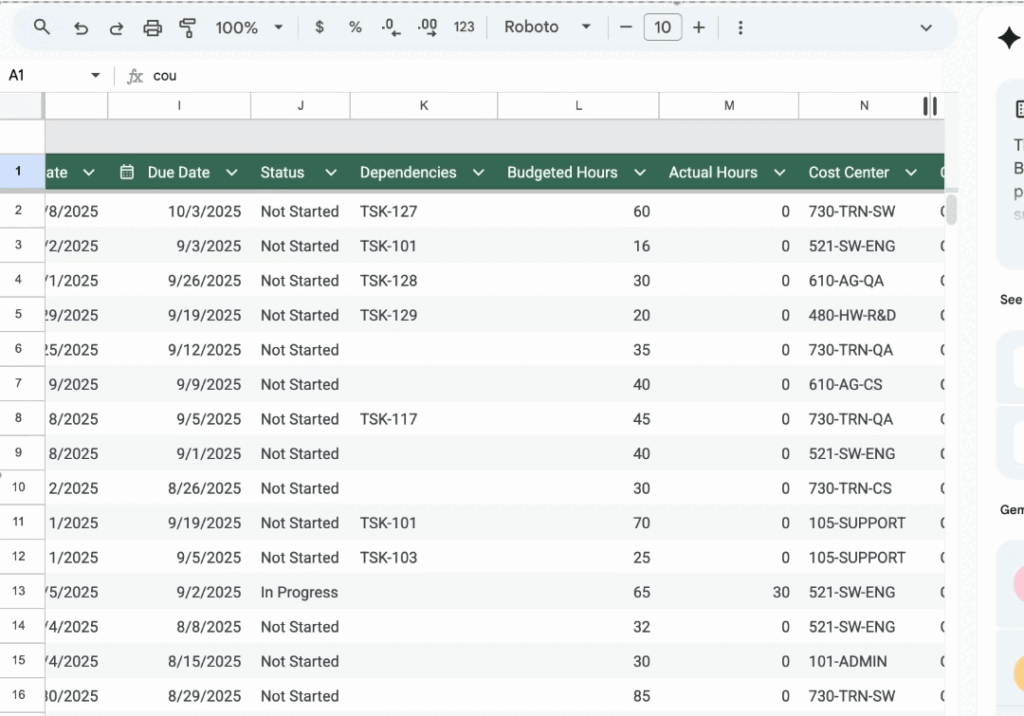Click the A1 name box field
This screenshot has width=1024, height=716.
(x=45, y=75)
